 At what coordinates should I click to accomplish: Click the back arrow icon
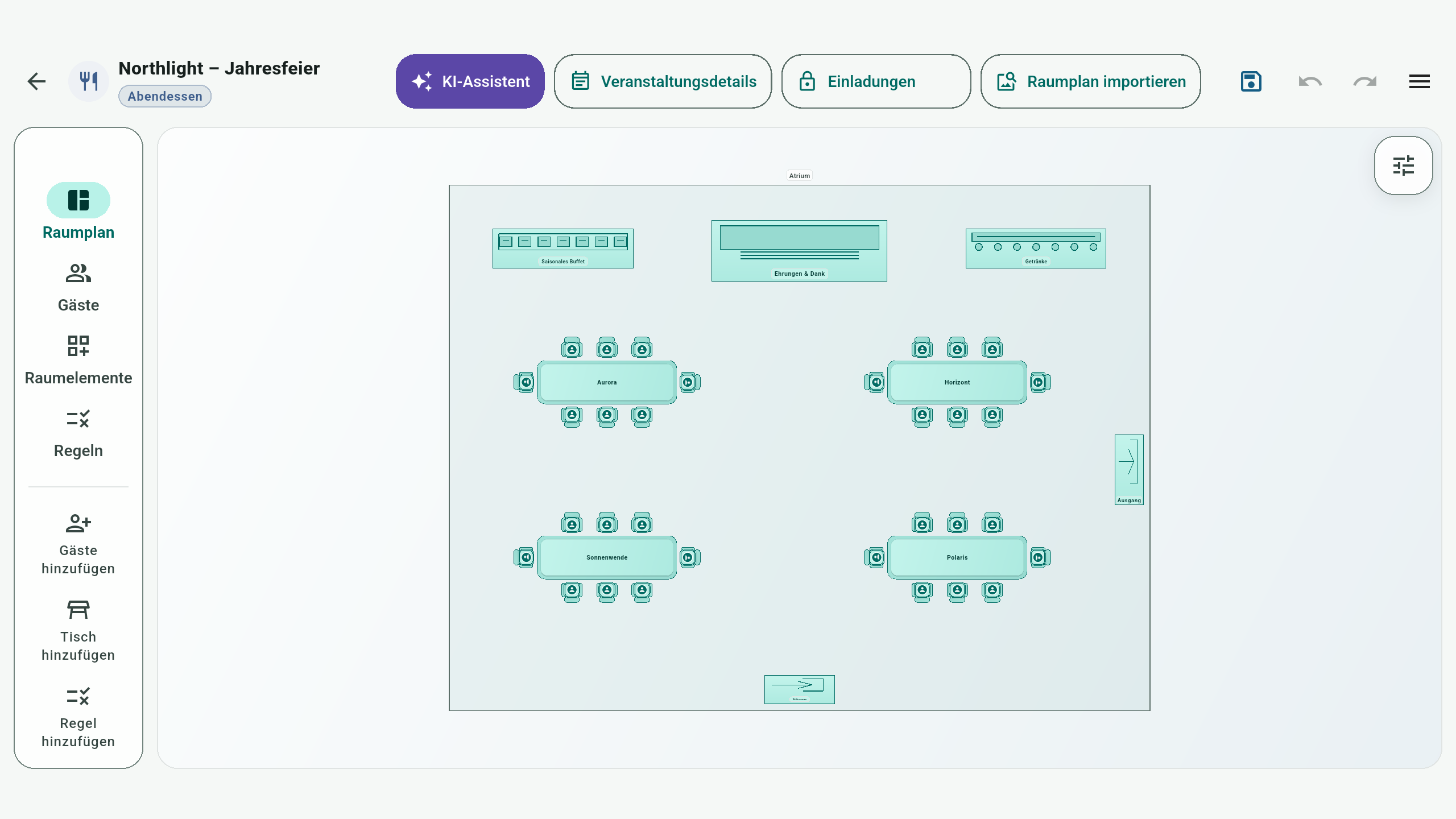pyautogui.click(x=37, y=81)
